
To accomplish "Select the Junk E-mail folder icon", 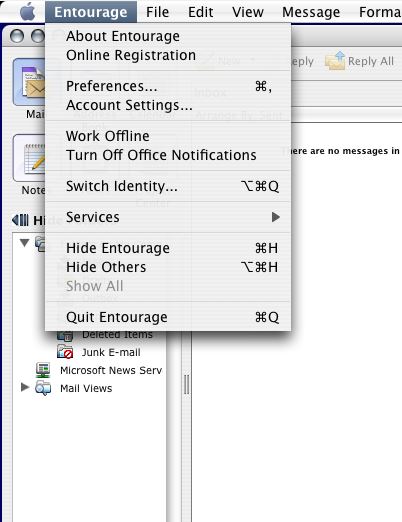I will pyautogui.click(x=65, y=352).
